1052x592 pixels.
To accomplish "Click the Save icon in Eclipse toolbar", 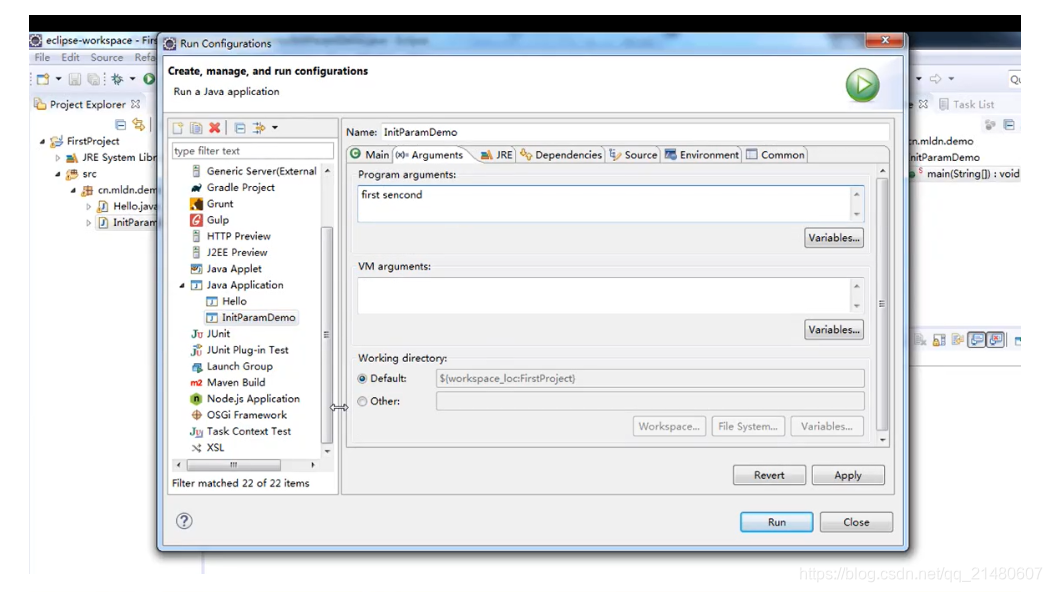I will [74, 79].
